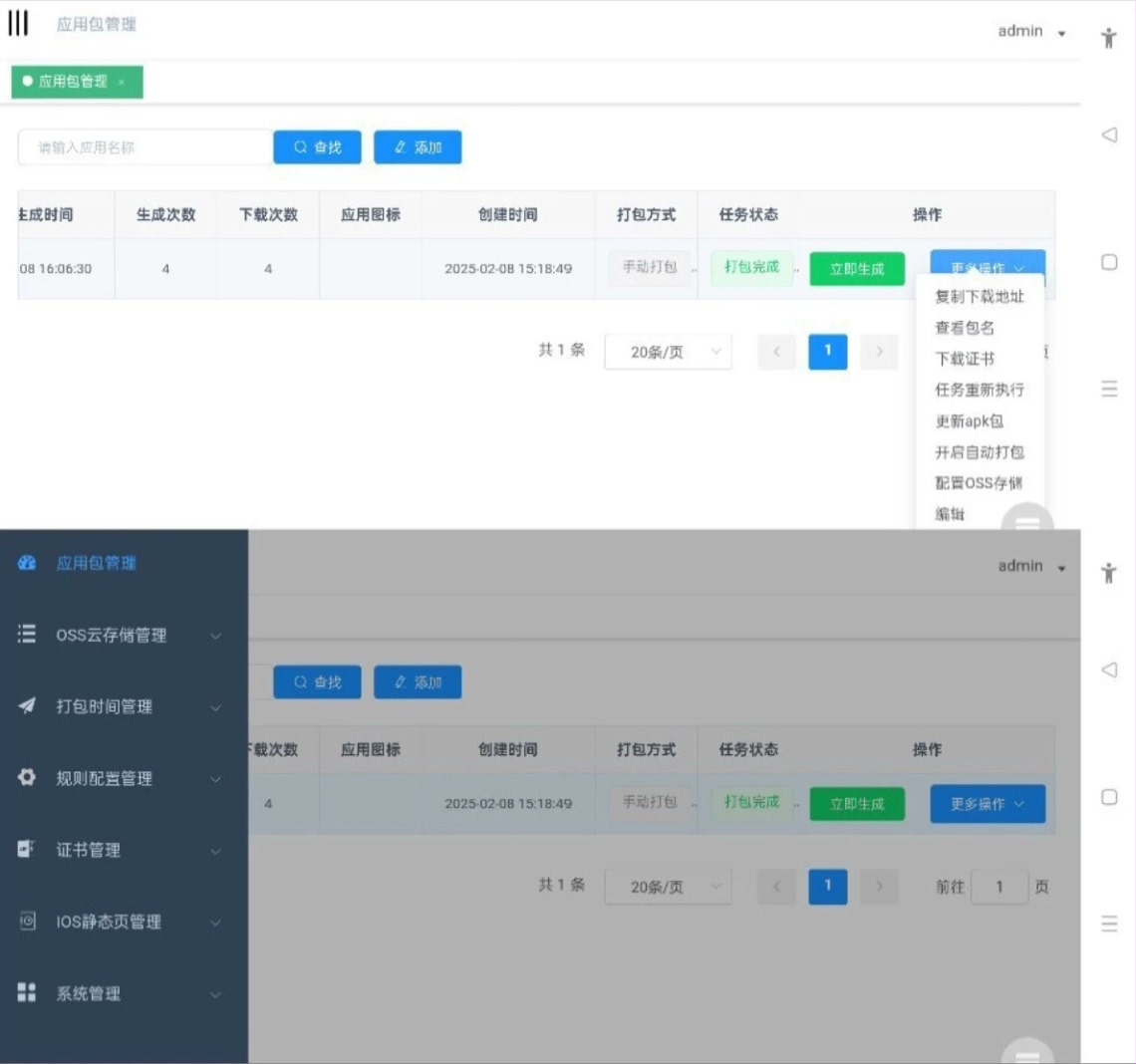The width and height of the screenshot is (1136, 1064).
Task: Tap the home square icon in top screen
Action: point(1109,262)
